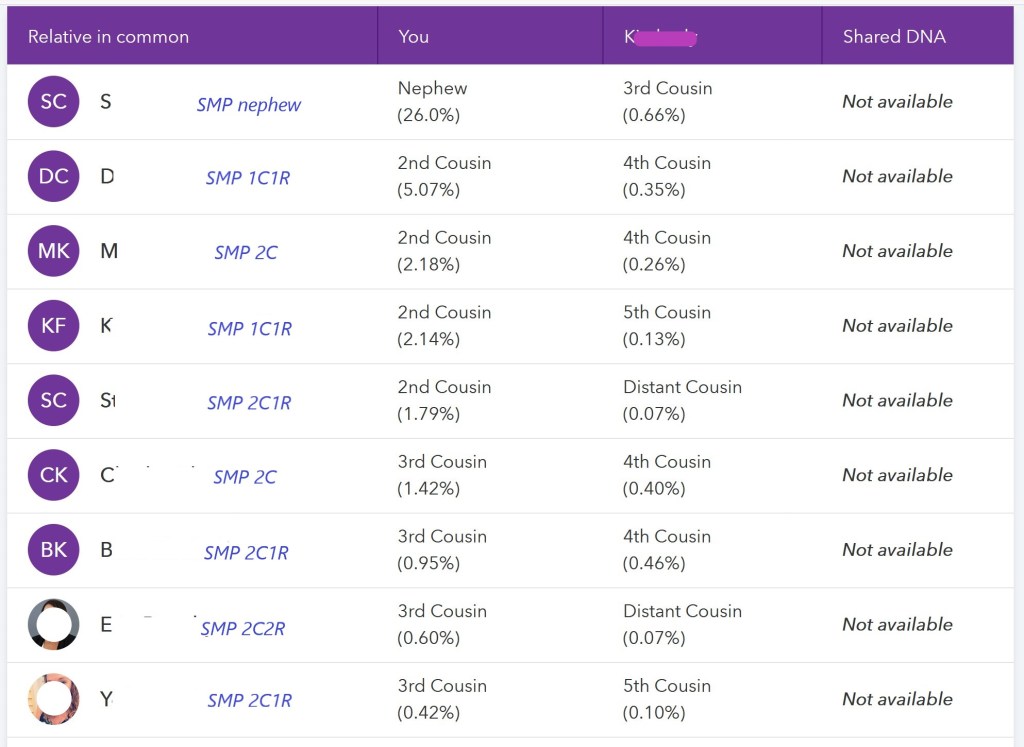Click the BK initials avatar

point(53,550)
